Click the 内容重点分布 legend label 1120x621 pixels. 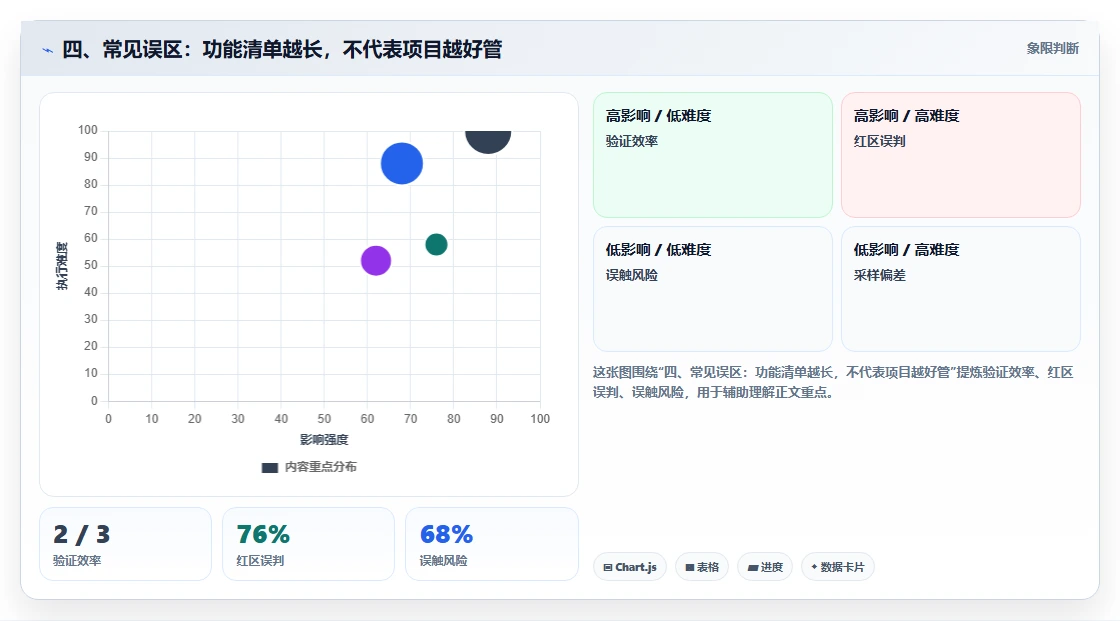point(321,467)
